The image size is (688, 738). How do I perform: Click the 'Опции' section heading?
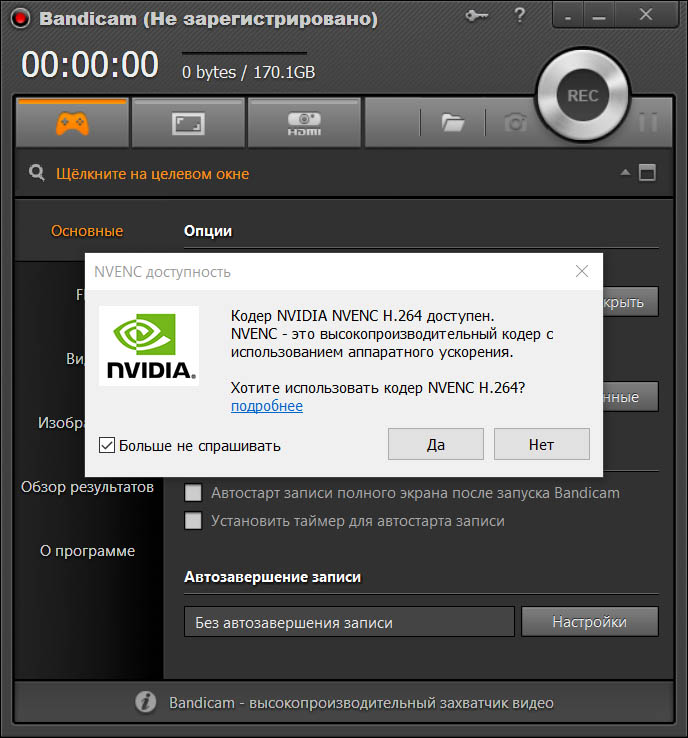208,231
